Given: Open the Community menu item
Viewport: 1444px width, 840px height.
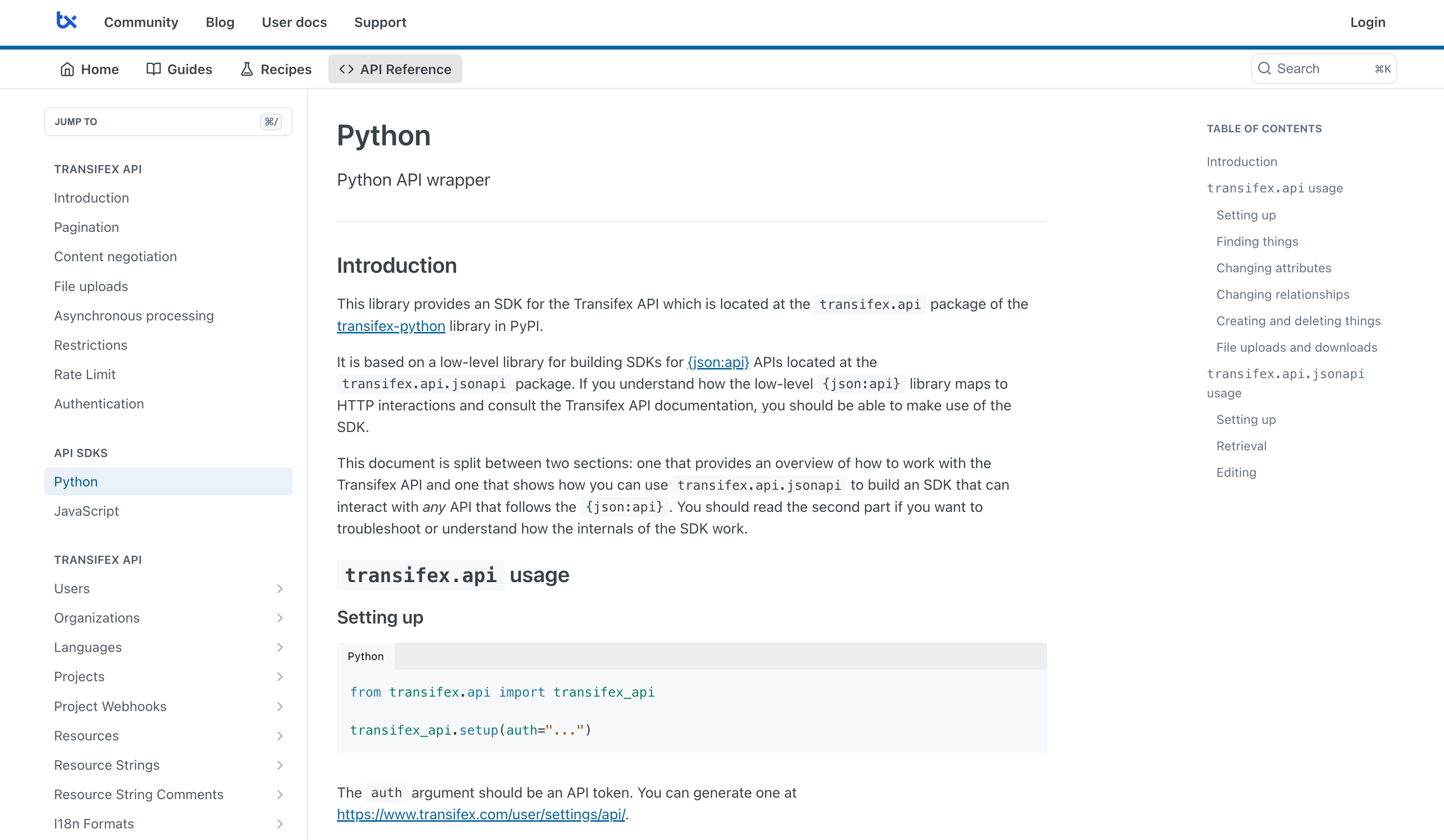Looking at the screenshot, I should (x=141, y=22).
